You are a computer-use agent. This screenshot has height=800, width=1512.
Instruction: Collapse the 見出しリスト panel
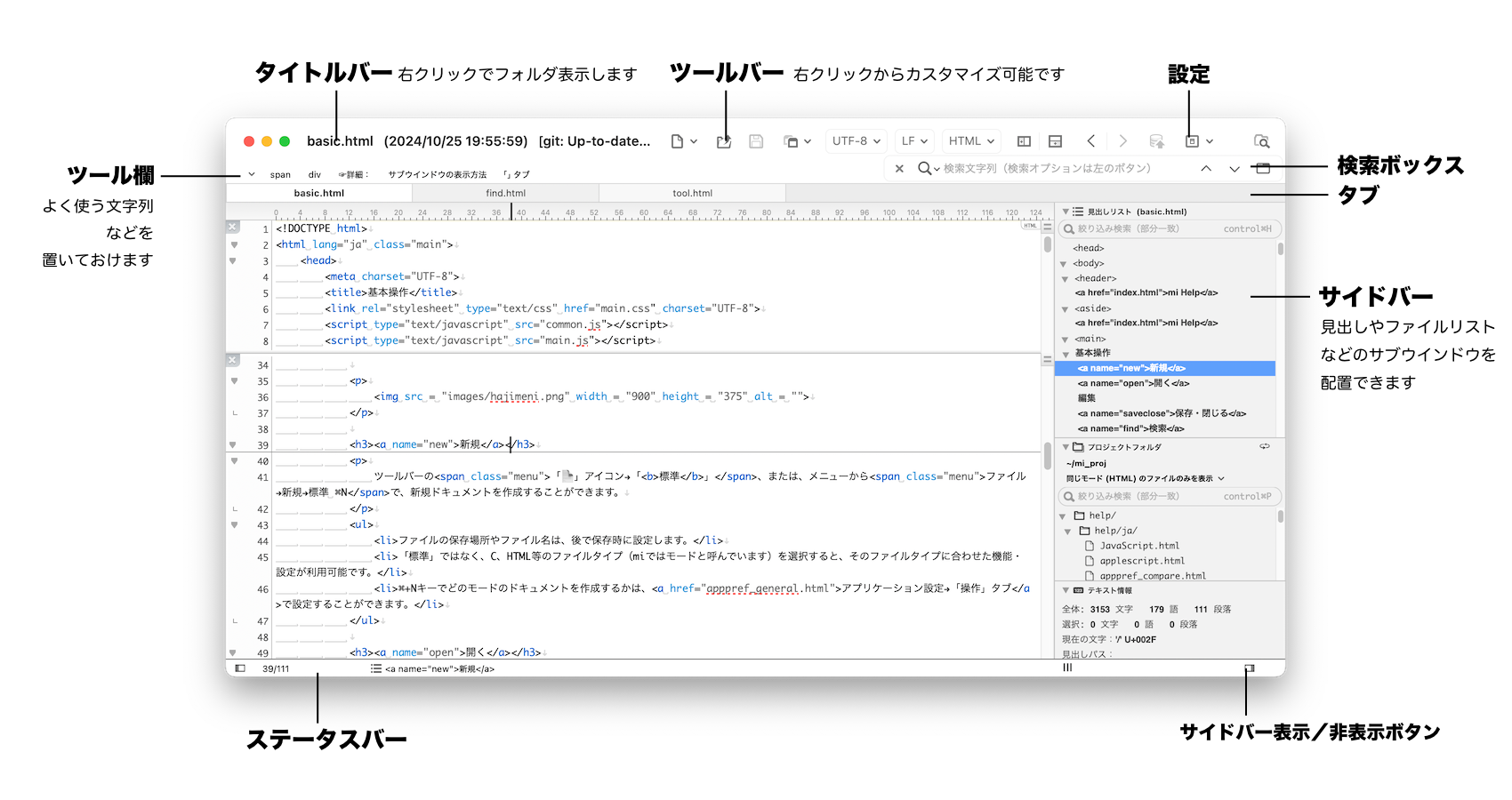click(1066, 212)
